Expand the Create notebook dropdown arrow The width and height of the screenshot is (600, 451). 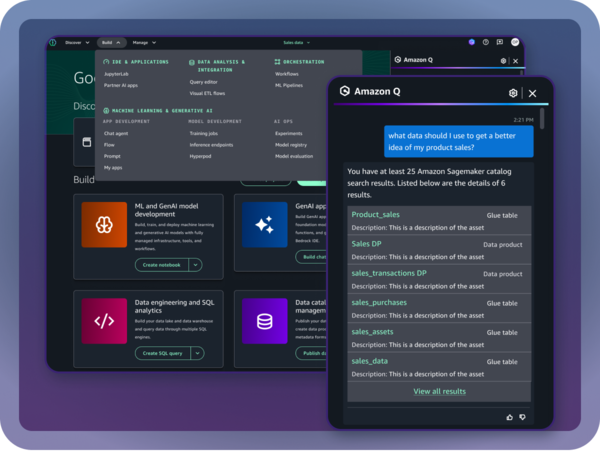[x=195, y=265]
